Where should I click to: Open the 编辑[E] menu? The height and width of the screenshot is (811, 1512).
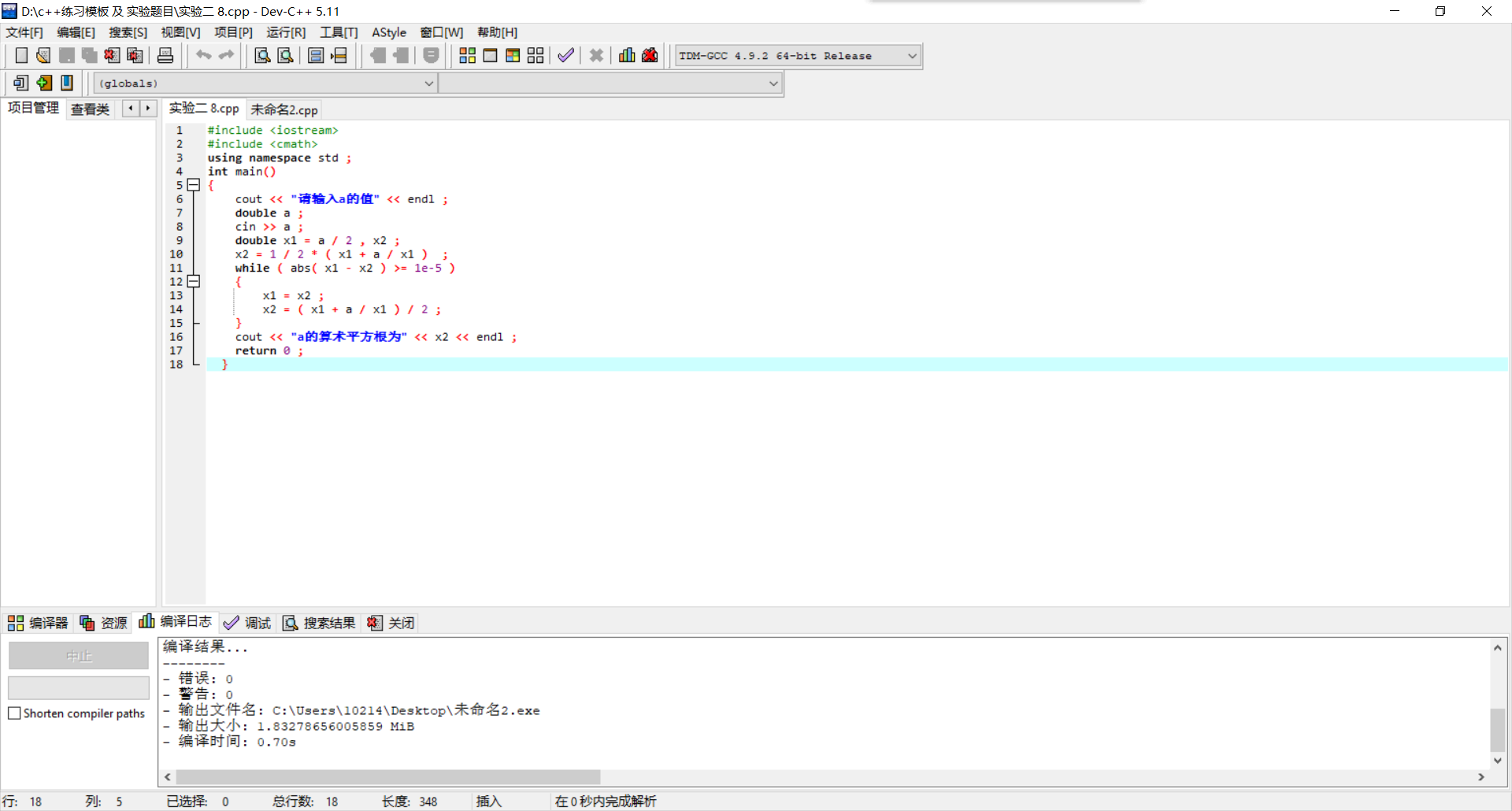point(76,32)
